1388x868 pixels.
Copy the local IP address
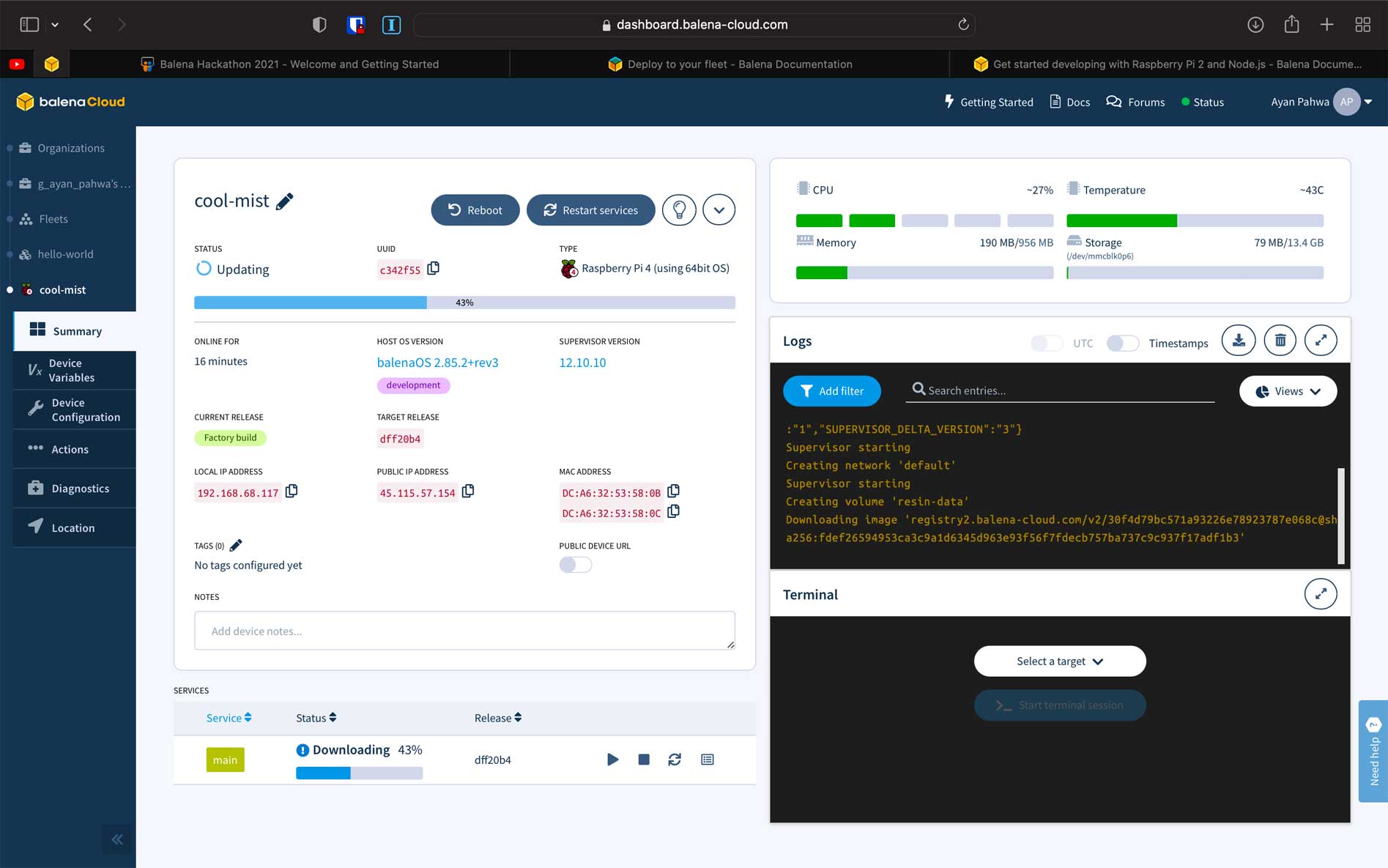click(292, 492)
